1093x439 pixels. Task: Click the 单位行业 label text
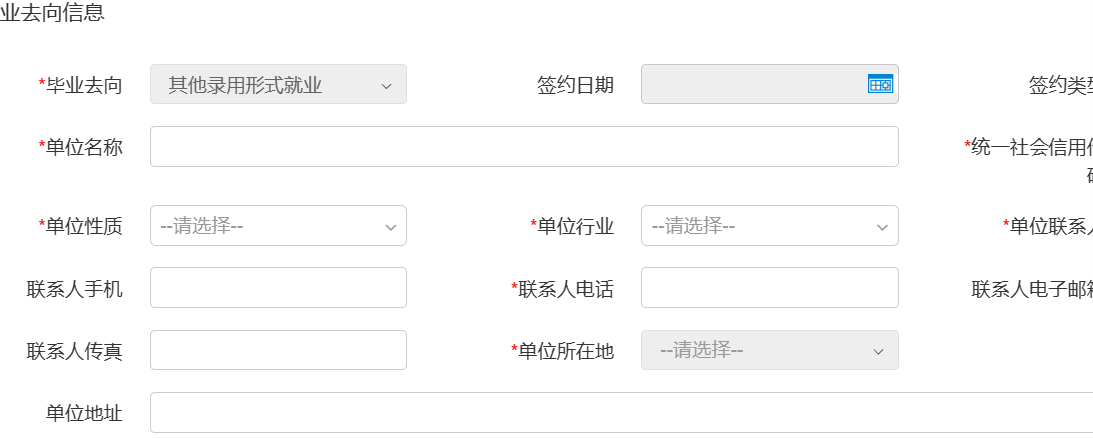[x=575, y=227]
